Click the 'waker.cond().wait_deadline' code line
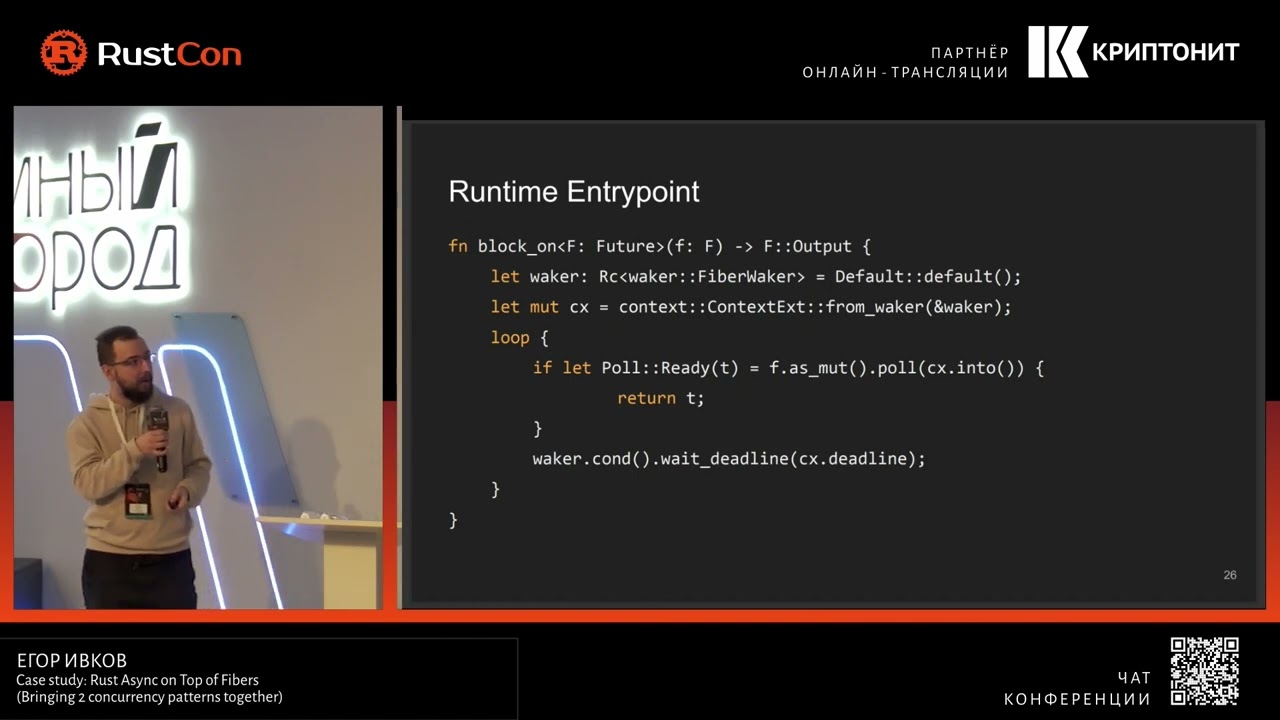1280x720 pixels. [729, 459]
